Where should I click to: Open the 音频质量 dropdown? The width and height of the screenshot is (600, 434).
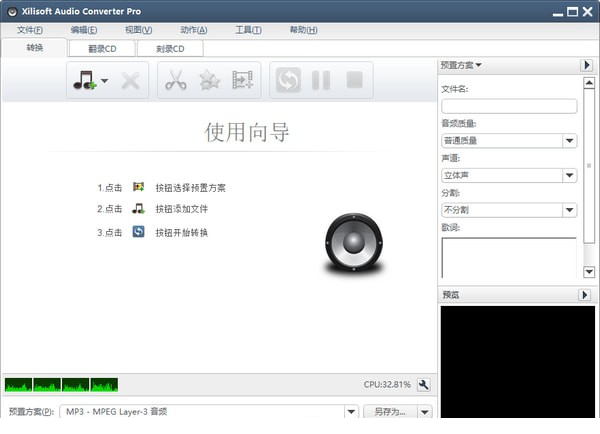click(x=509, y=140)
